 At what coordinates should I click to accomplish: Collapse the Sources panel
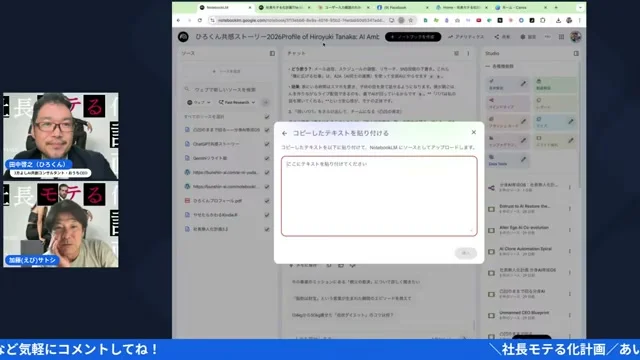point(272,53)
